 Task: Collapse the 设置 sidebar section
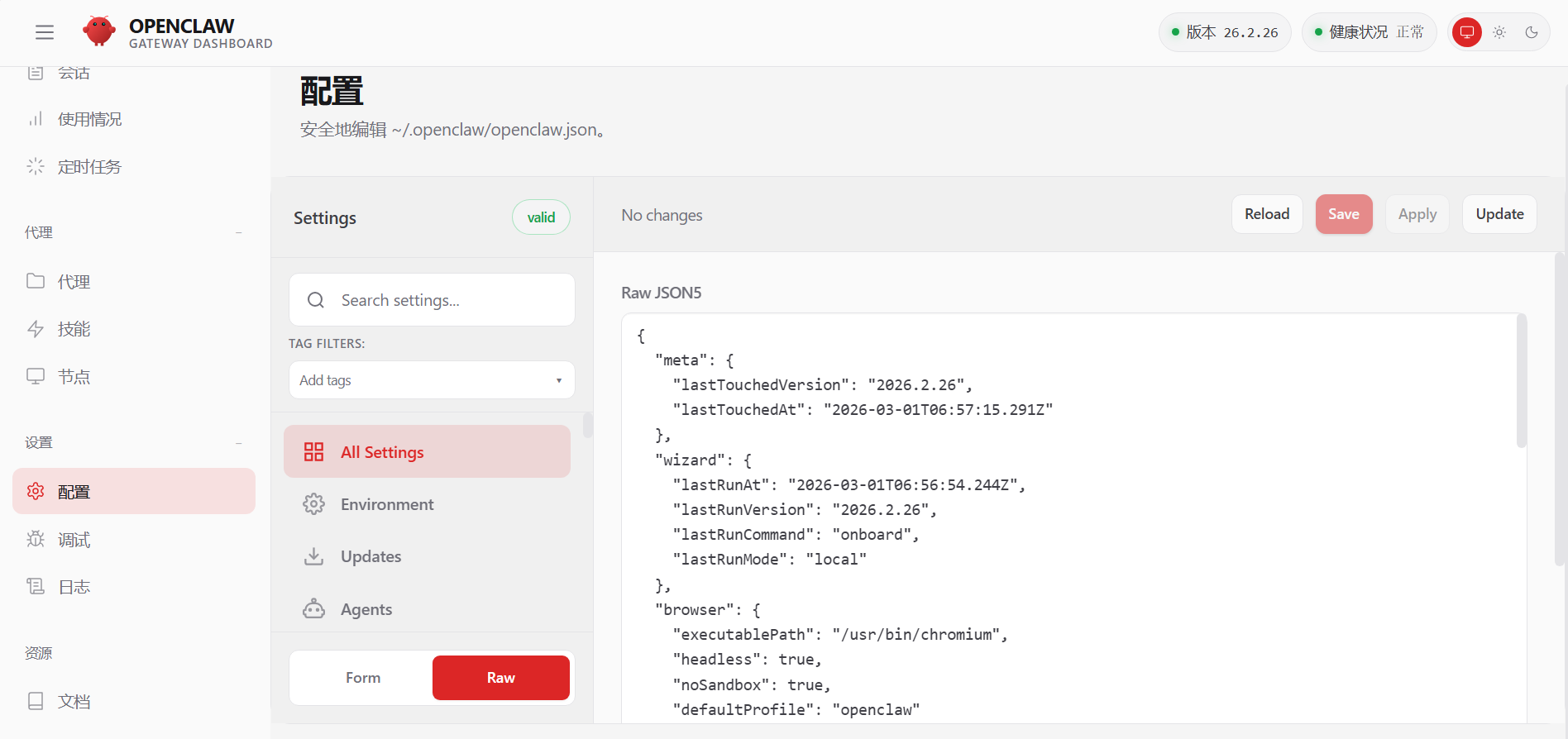click(x=238, y=443)
